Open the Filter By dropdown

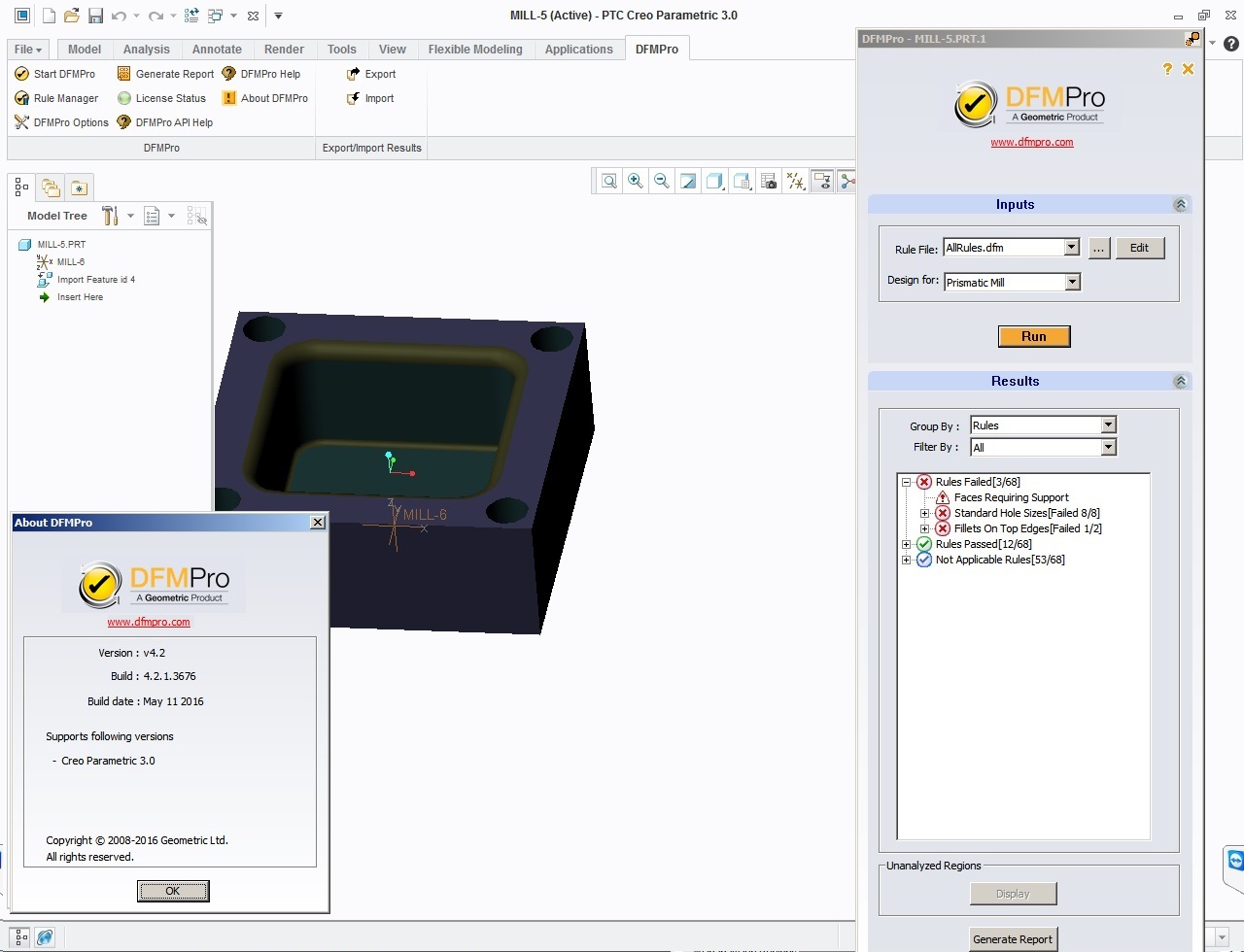coord(1108,447)
